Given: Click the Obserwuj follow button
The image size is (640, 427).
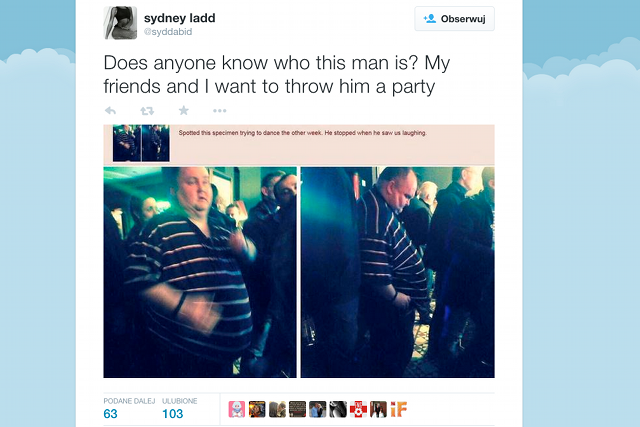Looking at the screenshot, I should coord(454,19).
